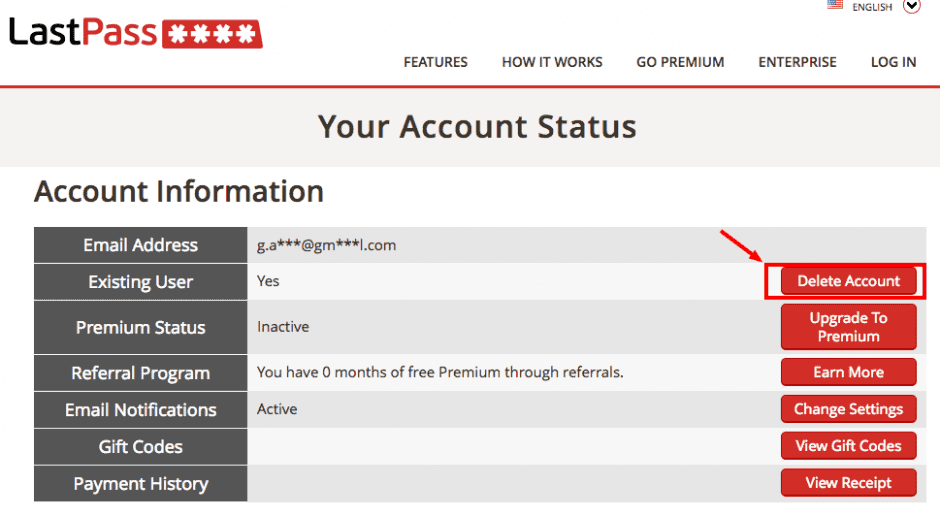Select the Referral Program row label
The image size is (940, 517).
(x=140, y=373)
